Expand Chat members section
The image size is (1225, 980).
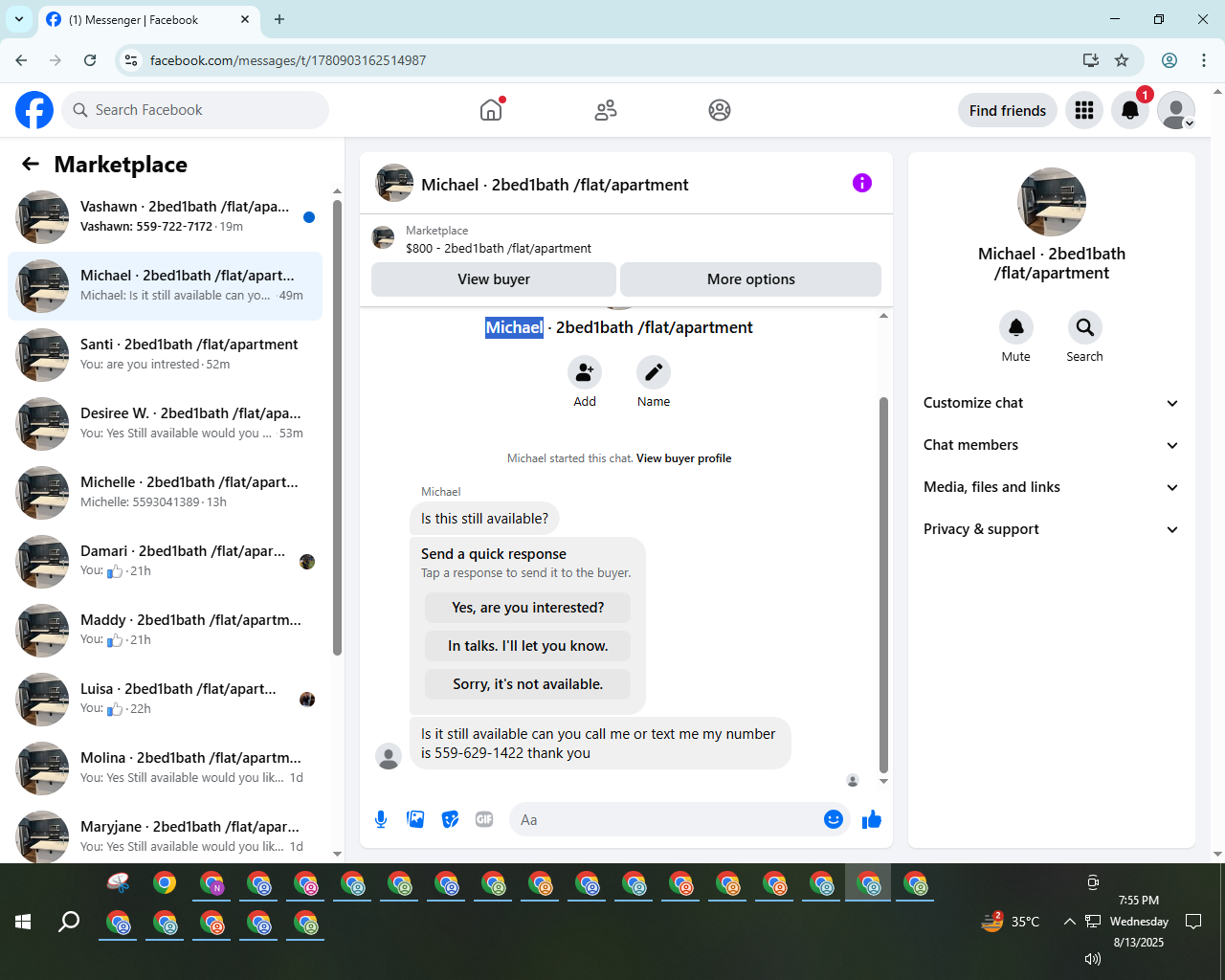point(1051,445)
